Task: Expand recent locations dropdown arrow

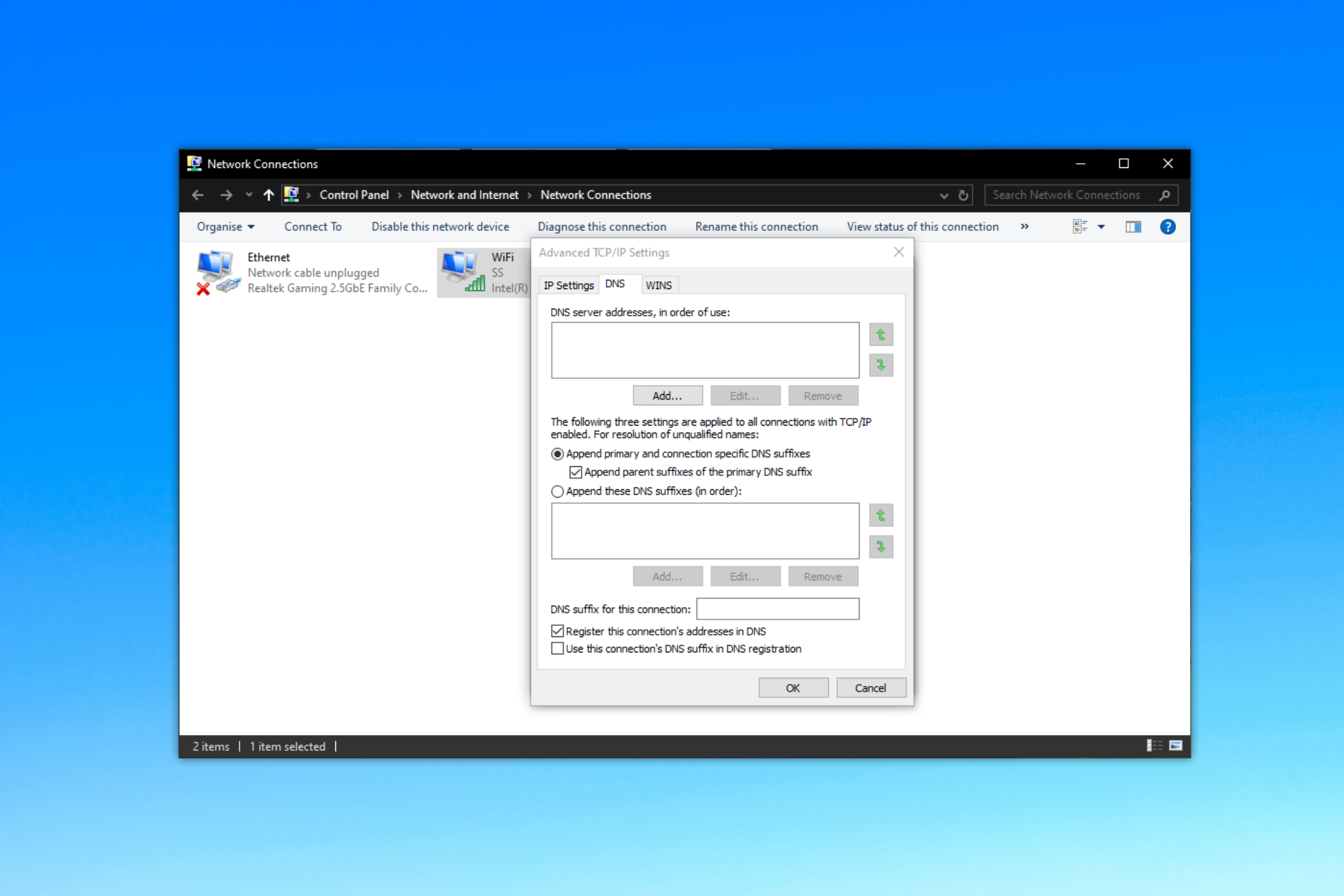Action: pos(248,195)
